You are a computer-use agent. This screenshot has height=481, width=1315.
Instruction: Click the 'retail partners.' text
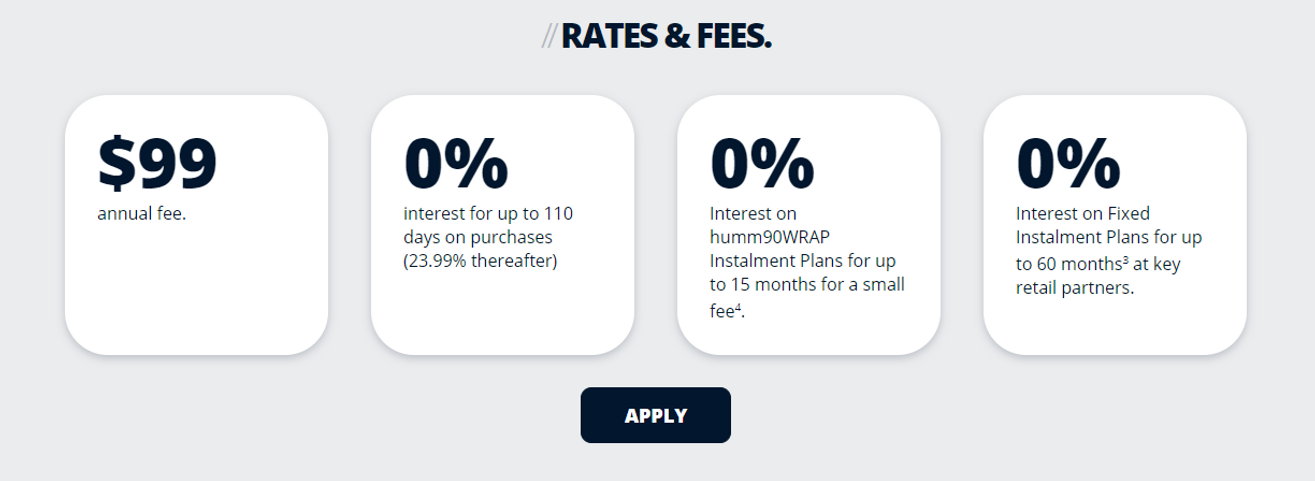coord(1075,288)
